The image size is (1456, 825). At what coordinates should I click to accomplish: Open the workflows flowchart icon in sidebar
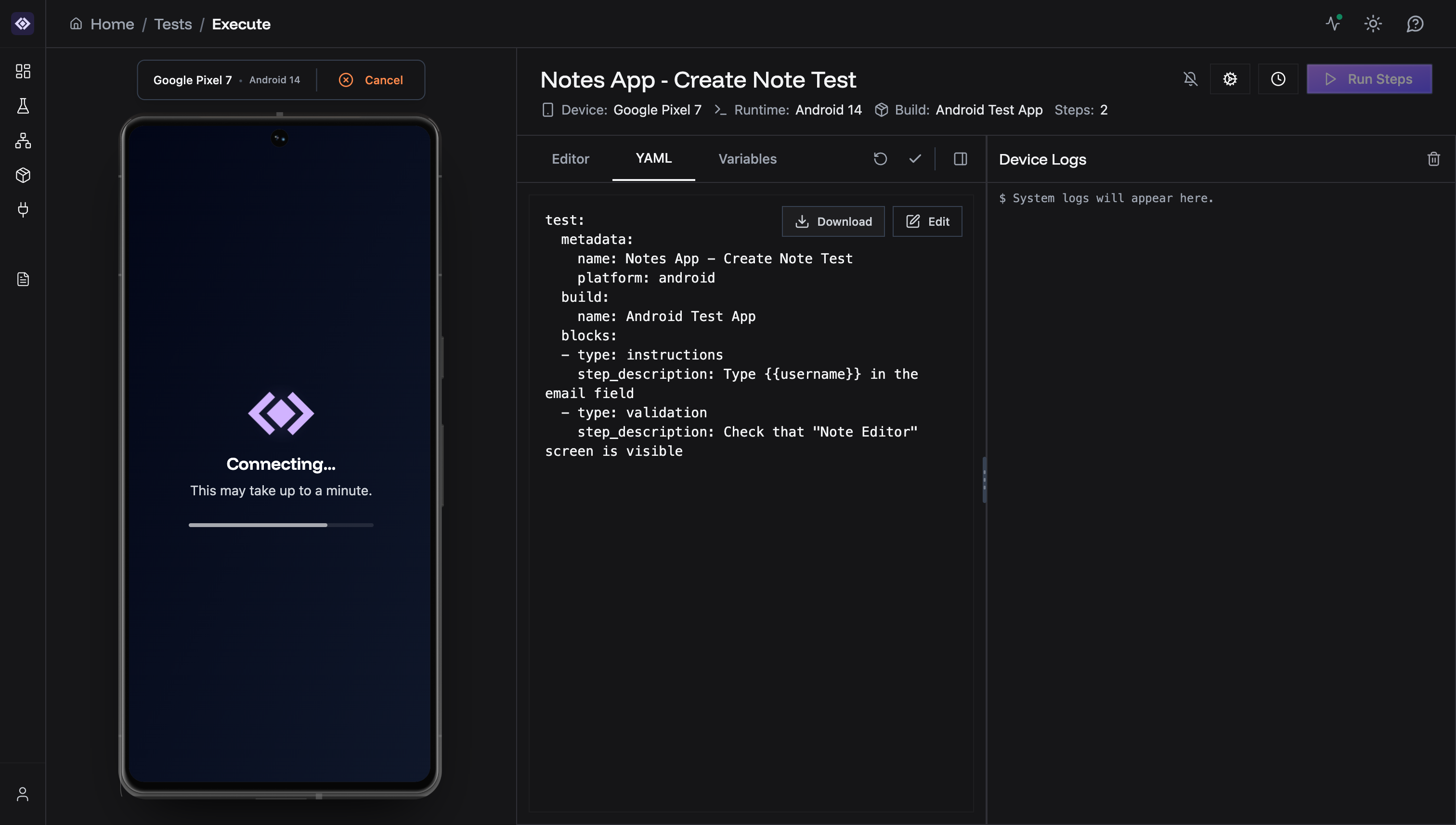pyautogui.click(x=23, y=141)
